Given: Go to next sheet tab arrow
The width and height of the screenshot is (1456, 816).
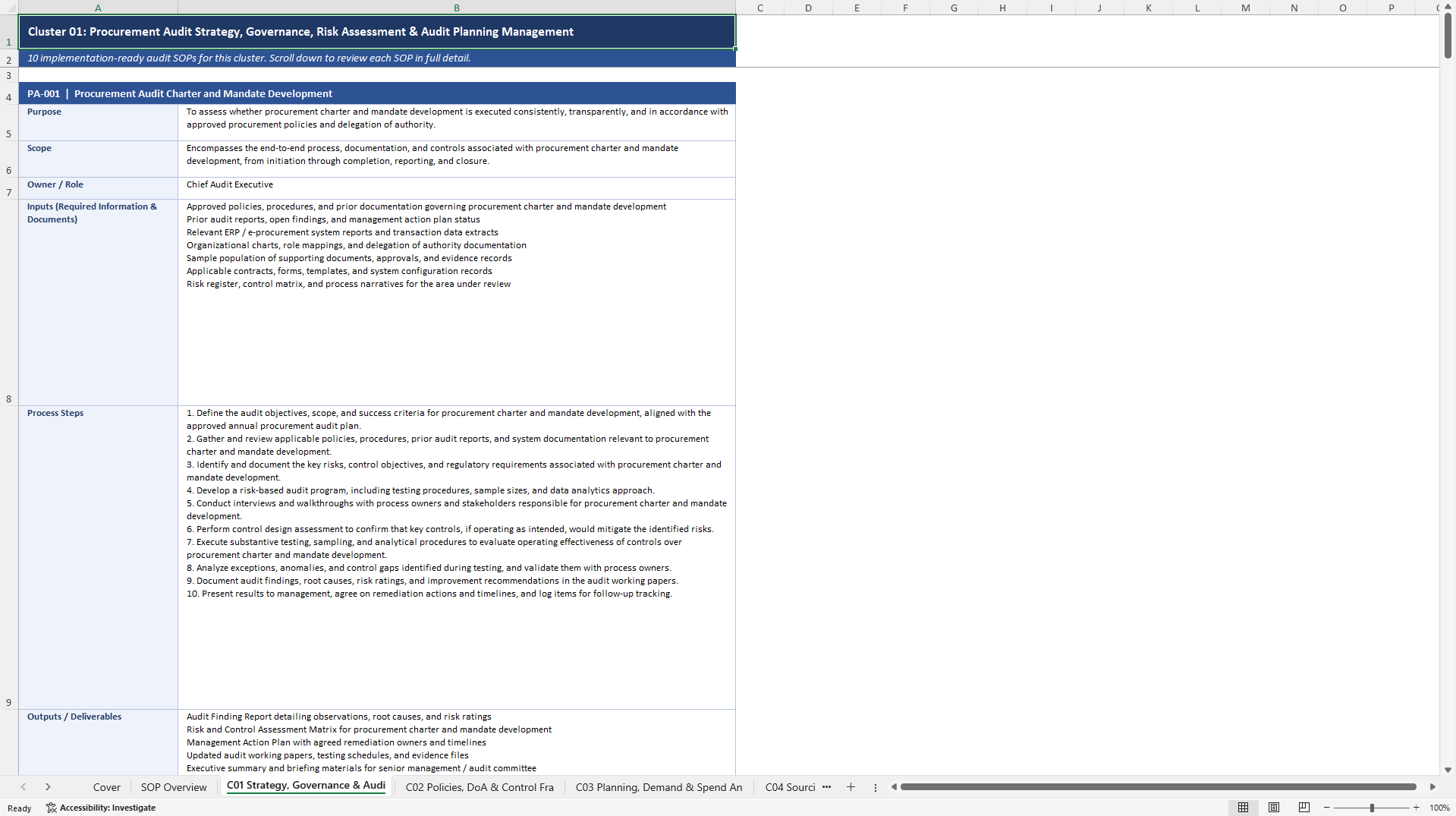Looking at the screenshot, I should click(48, 787).
